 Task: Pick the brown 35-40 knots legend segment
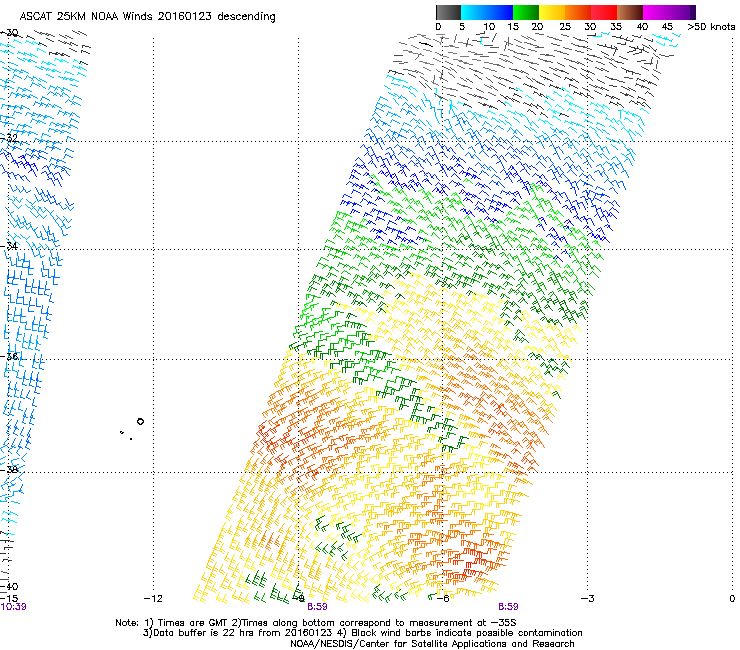[x=630, y=12]
